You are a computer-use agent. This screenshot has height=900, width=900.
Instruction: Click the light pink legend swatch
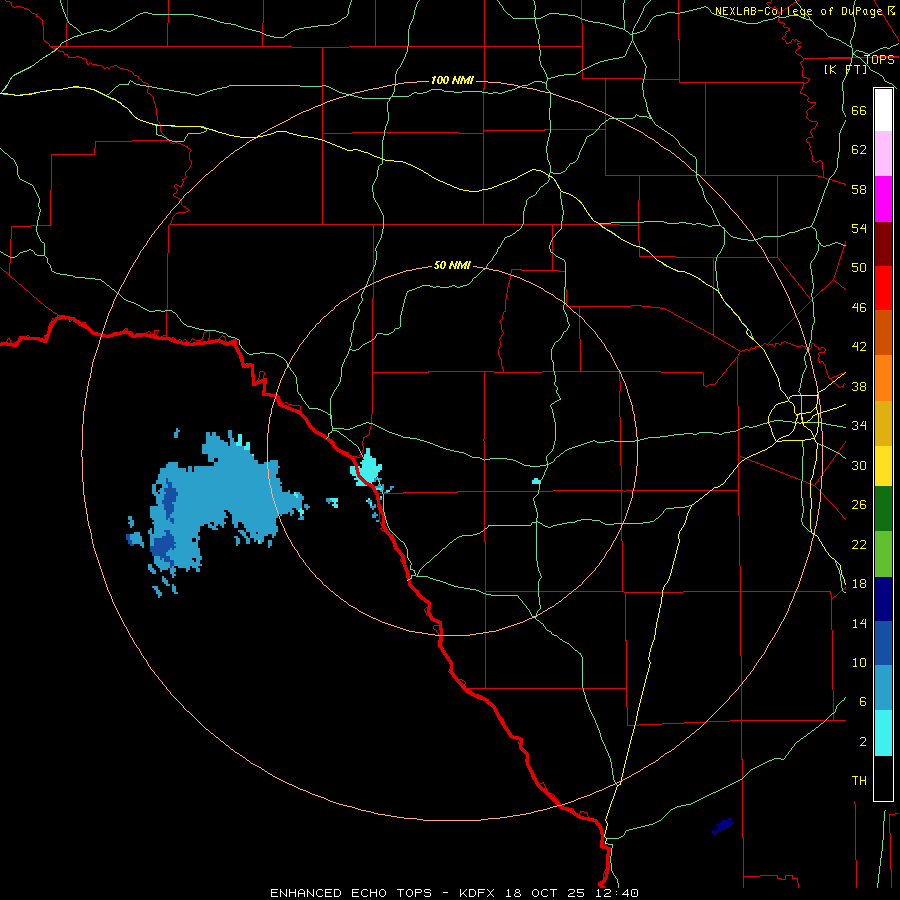[x=883, y=153]
